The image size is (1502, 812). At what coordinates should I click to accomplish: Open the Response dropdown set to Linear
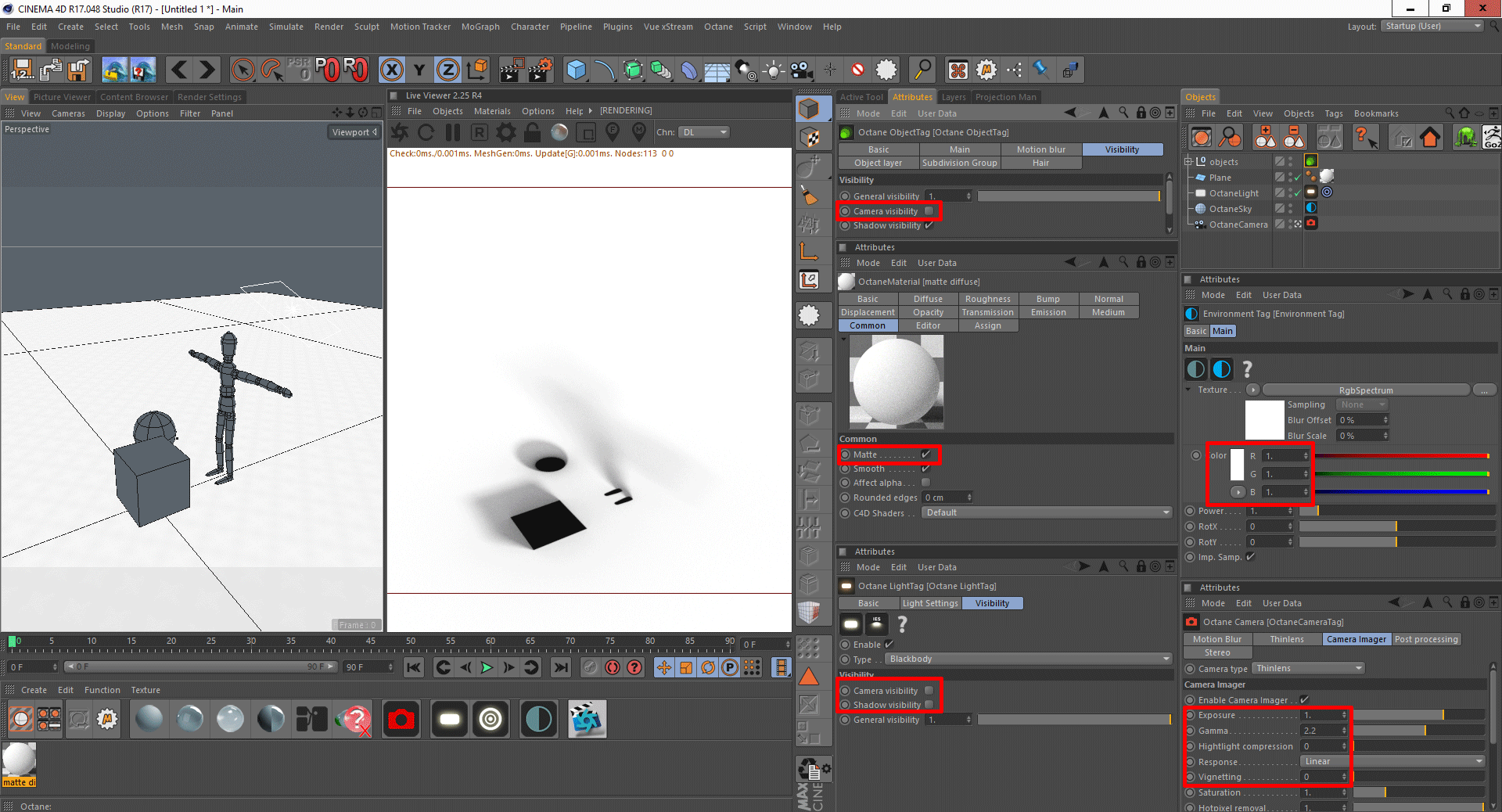point(1392,761)
